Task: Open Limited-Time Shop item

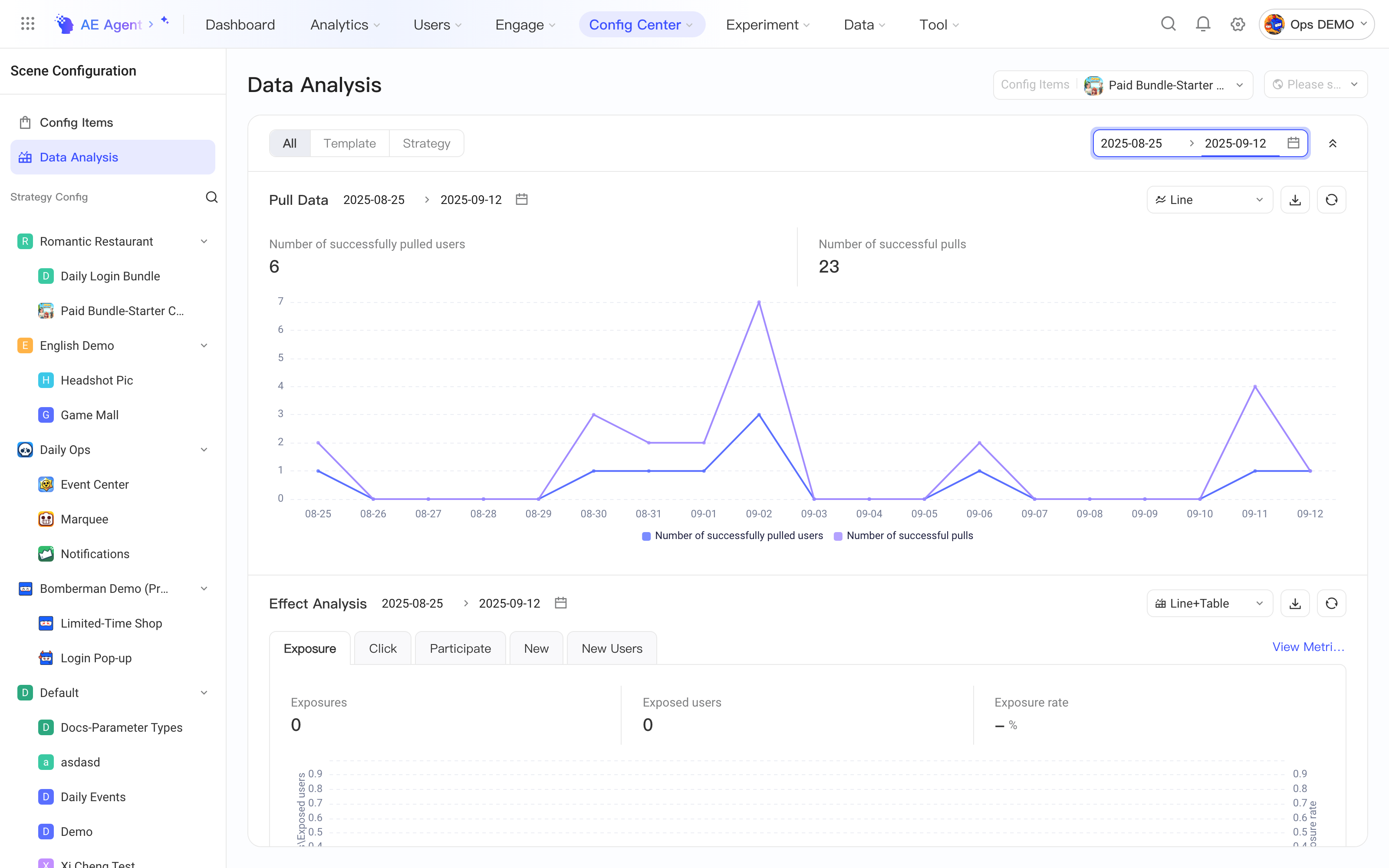Action: tap(112, 624)
